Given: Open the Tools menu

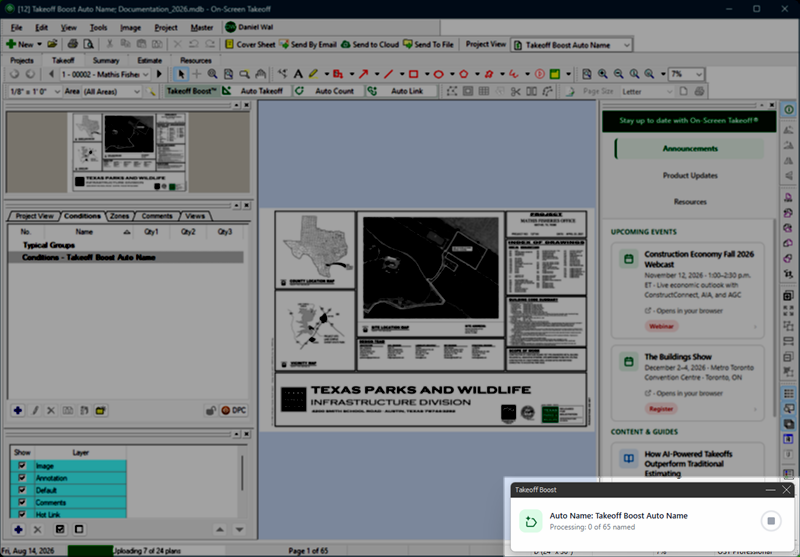Looking at the screenshot, I should pyautogui.click(x=98, y=28).
